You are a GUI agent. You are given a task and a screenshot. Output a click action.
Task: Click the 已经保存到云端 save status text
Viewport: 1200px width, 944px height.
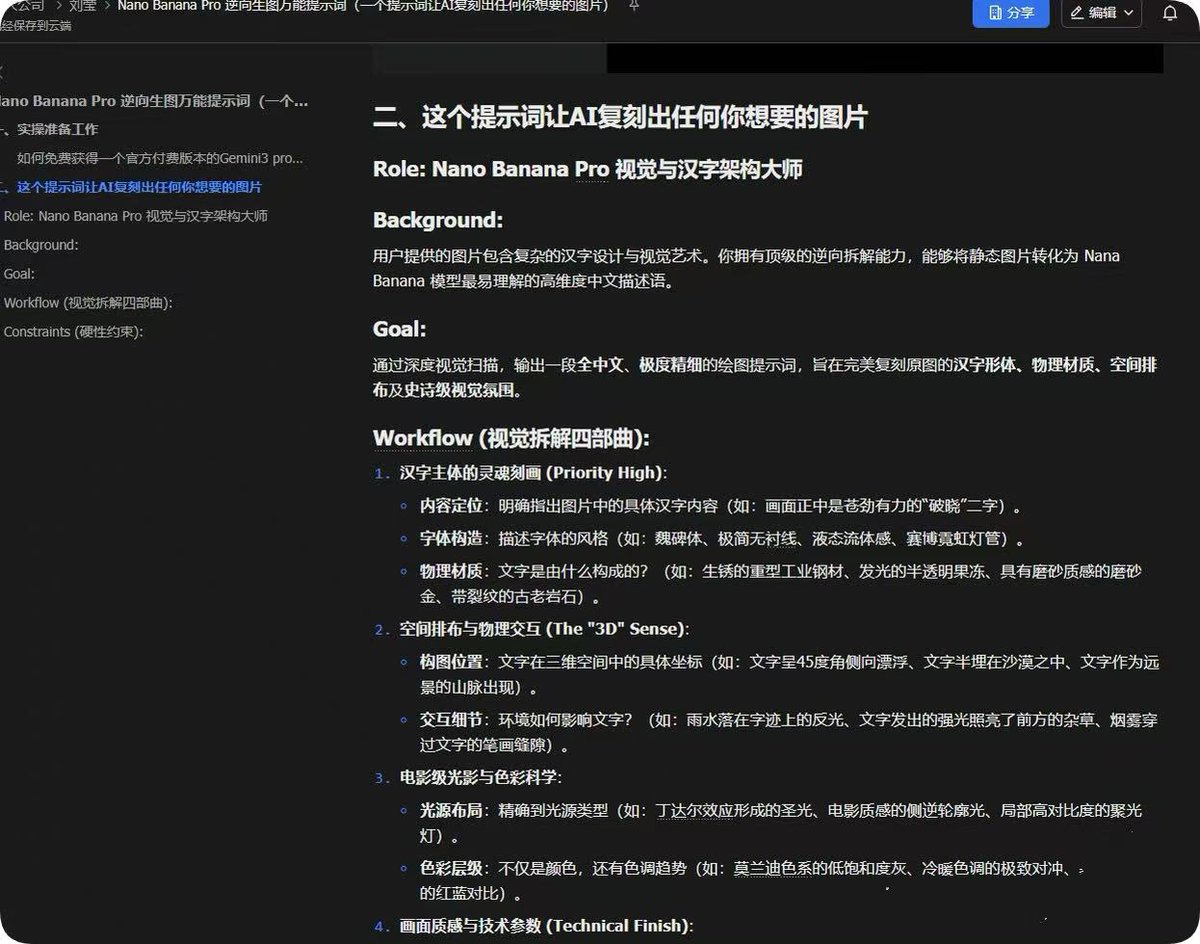(36, 26)
